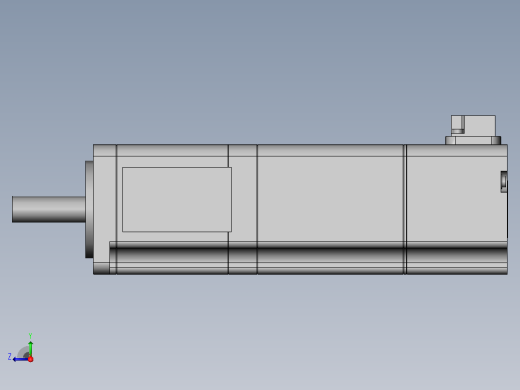Select the connector housing atop the motor

coord(473,125)
